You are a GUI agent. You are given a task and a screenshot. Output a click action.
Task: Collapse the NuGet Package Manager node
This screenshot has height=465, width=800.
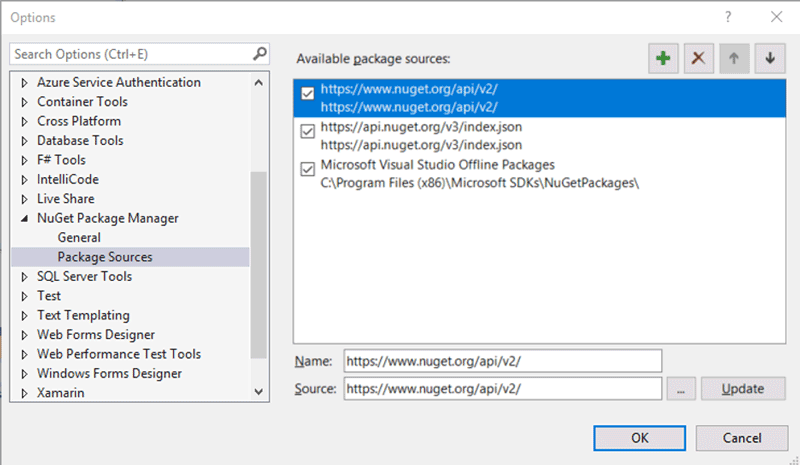[25, 219]
